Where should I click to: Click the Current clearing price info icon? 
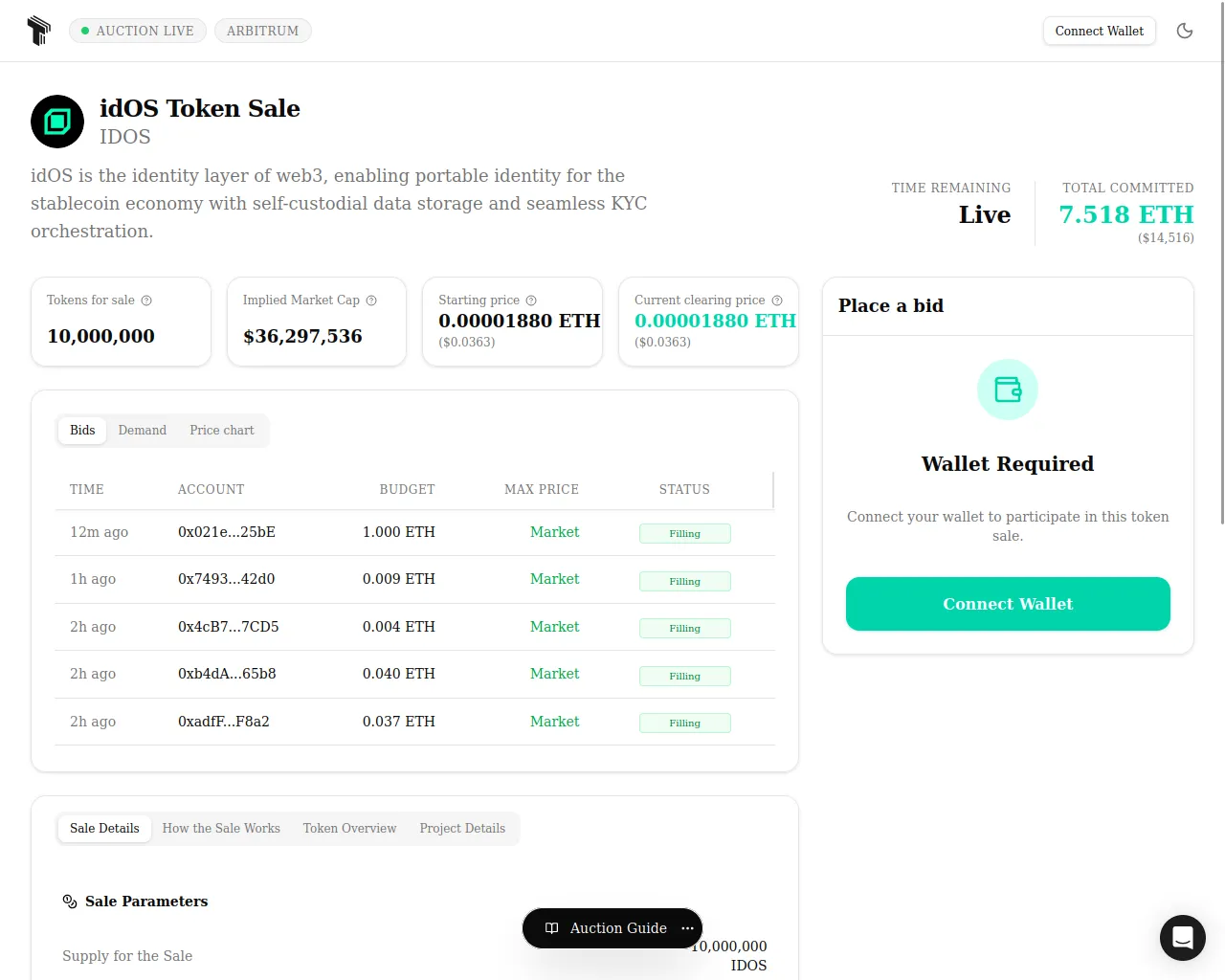777,301
